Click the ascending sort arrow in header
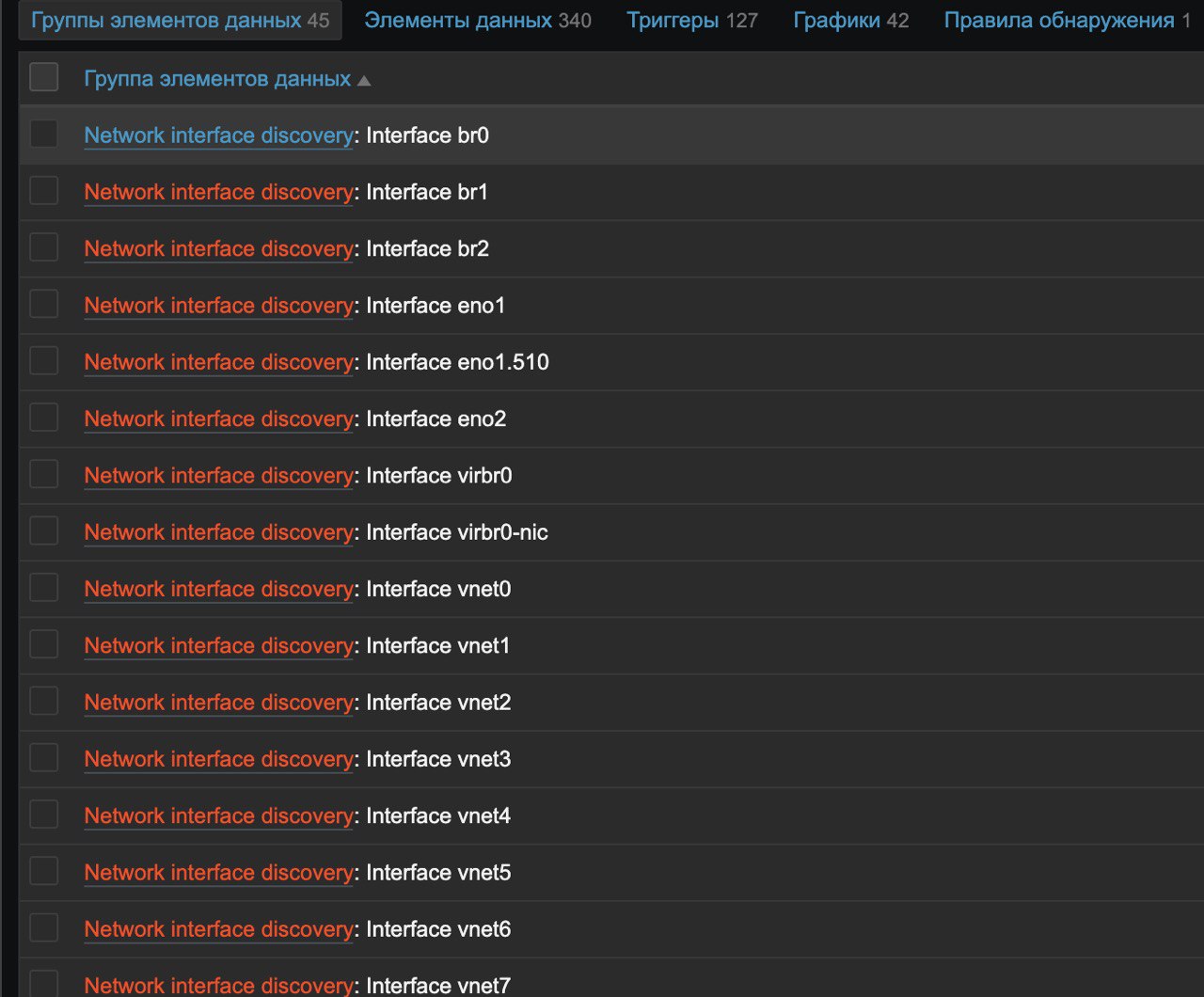 [364, 81]
